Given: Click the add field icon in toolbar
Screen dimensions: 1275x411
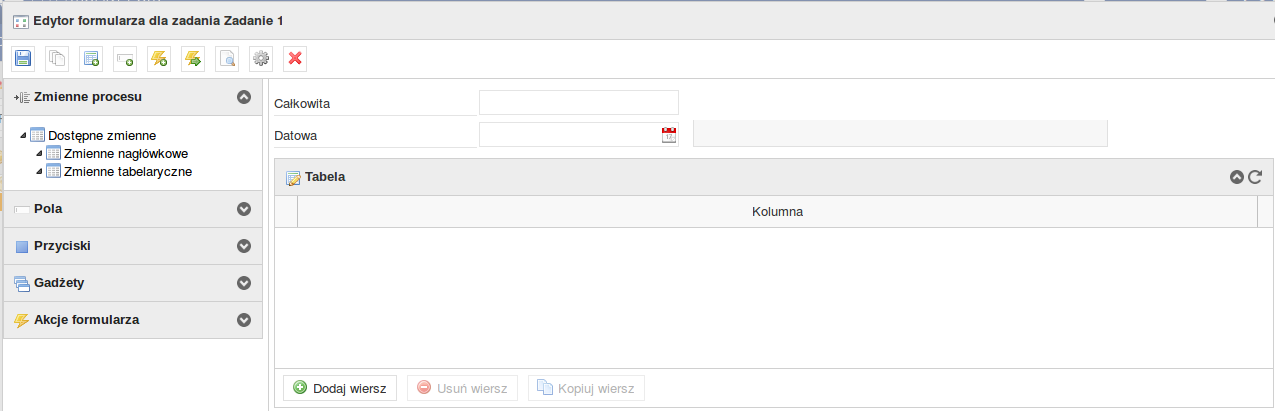Looking at the screenshot, I should click(x=125, y=59).
